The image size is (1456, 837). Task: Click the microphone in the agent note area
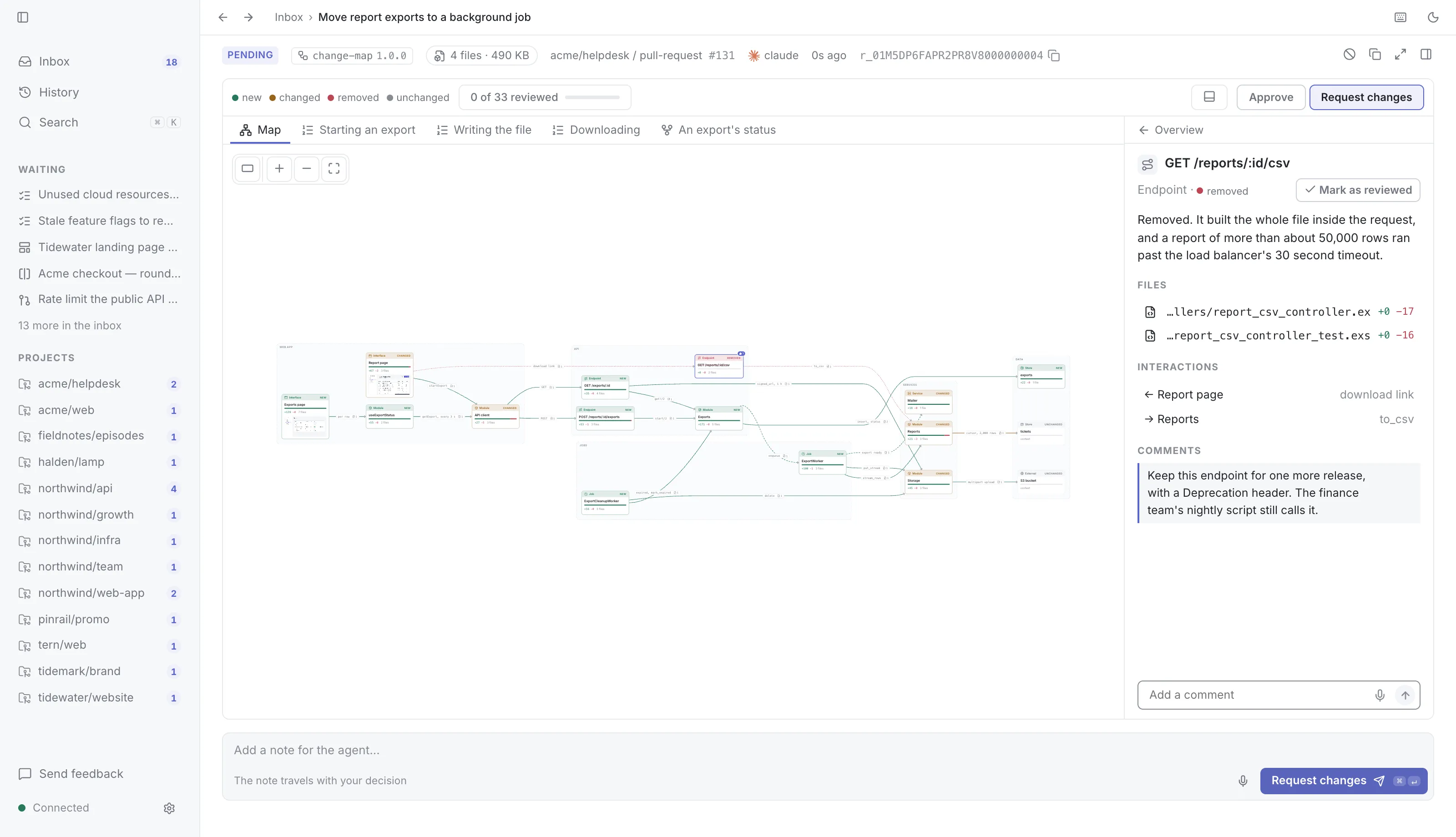[1243, 781]
